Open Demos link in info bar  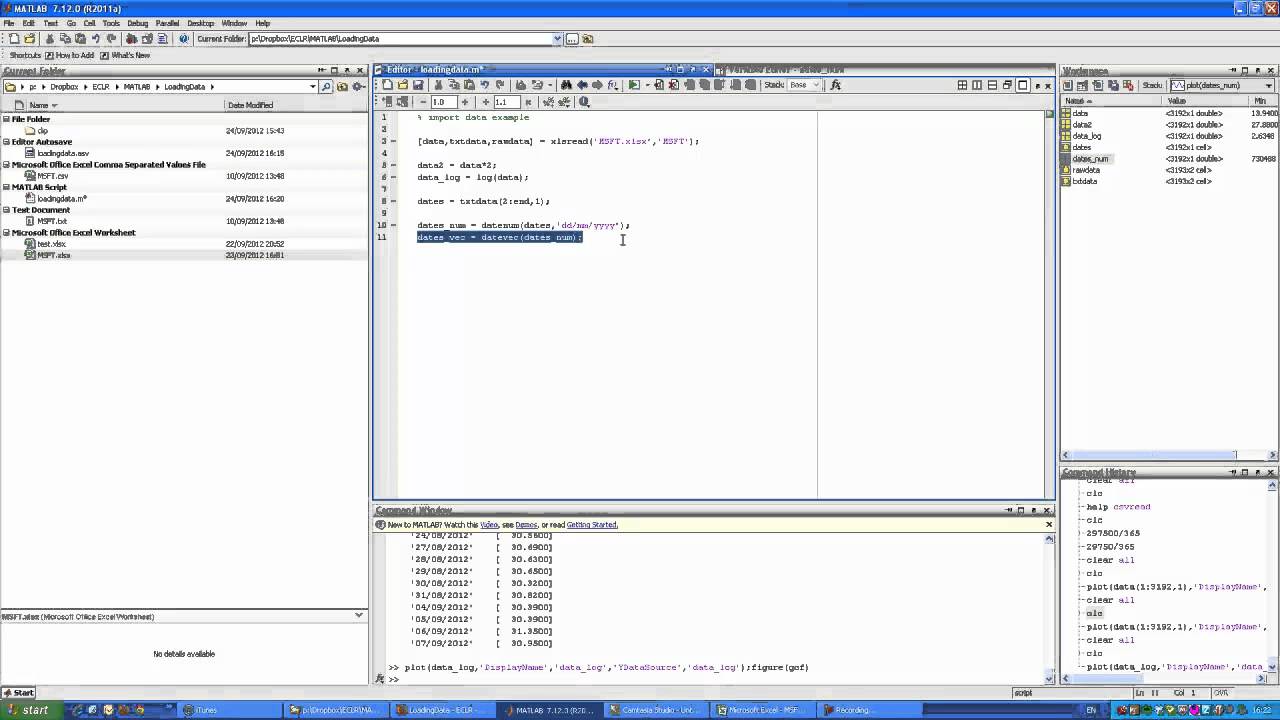526,525
